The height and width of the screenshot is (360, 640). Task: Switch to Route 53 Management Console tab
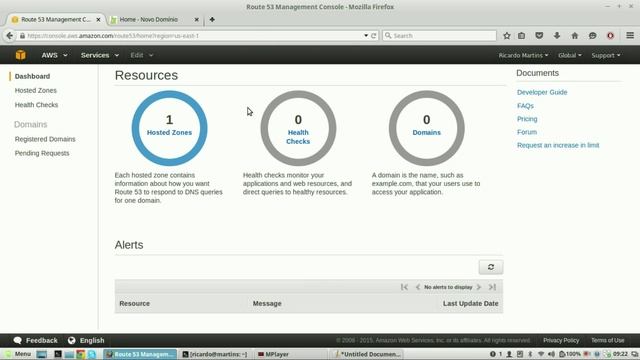click(x=56, y=19)
